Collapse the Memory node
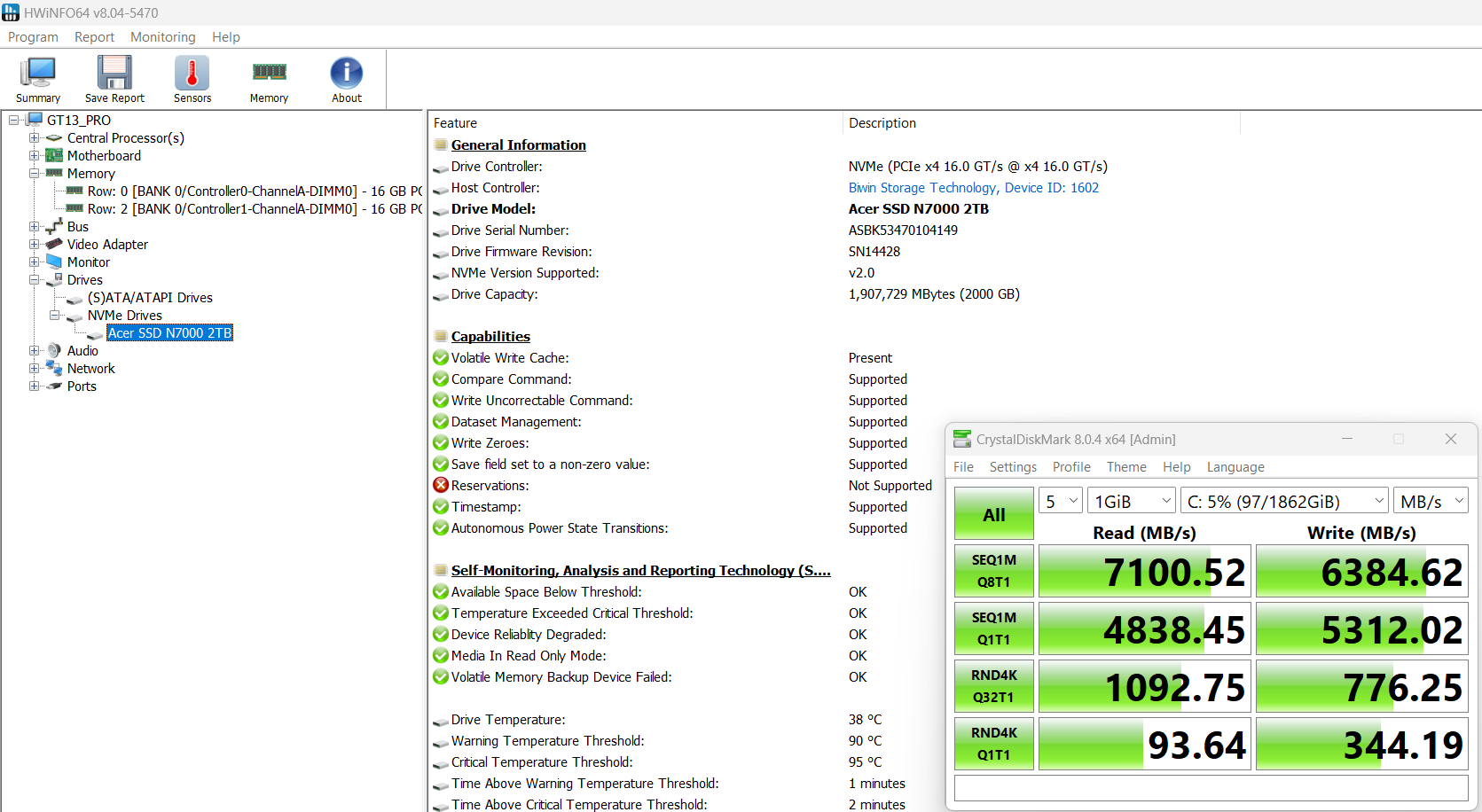This screenshot has width=1482, height=812. 34,173
